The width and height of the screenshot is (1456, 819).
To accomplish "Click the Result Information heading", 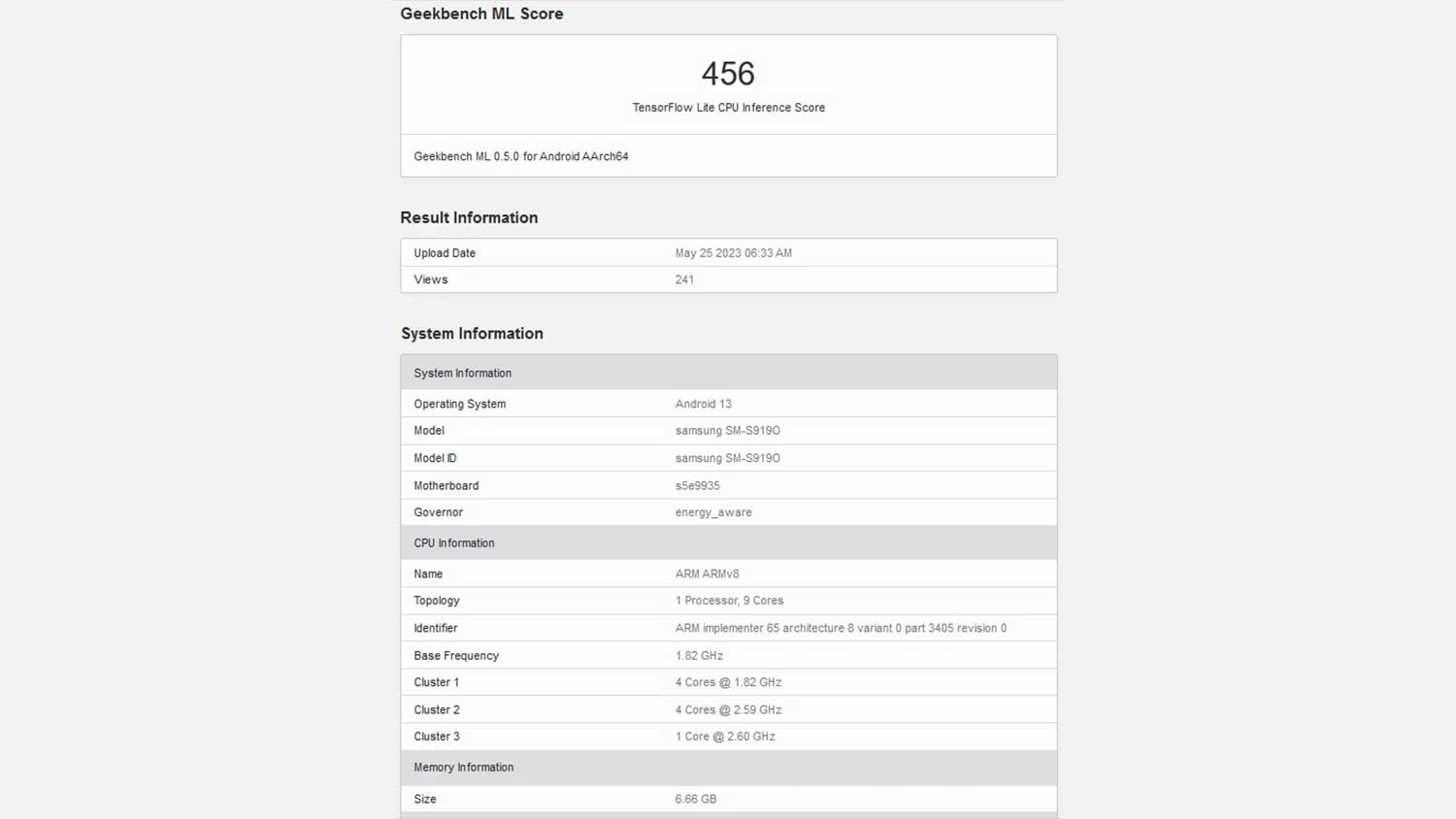I will 469,217.
